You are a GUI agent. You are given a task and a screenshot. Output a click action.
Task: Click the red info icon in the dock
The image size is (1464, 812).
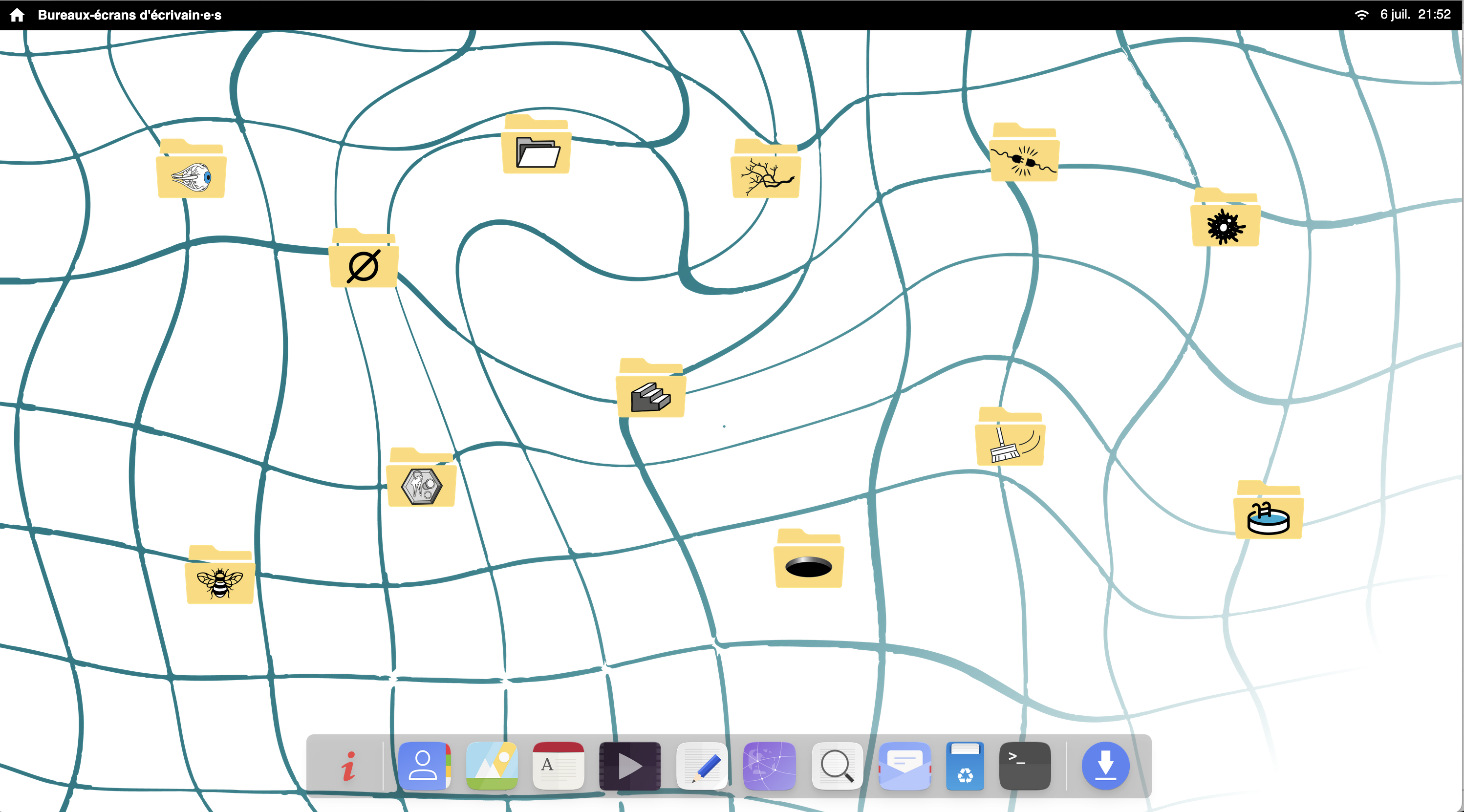pyautogui.click(x=348, y=766)
